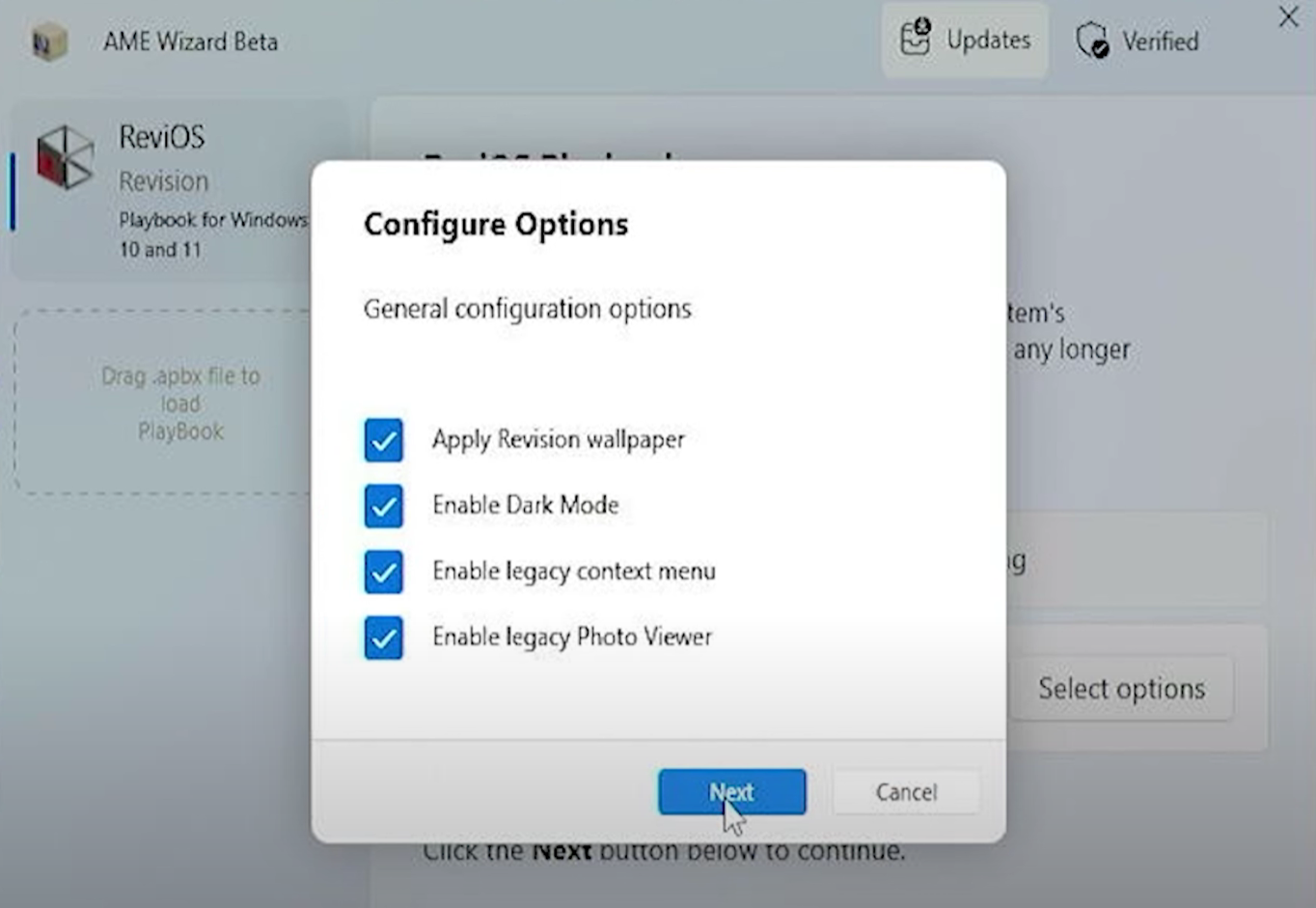This screenshot has height=908, width=1316.
Task: Open the Select options button
Action: [x=1121, y=689]
